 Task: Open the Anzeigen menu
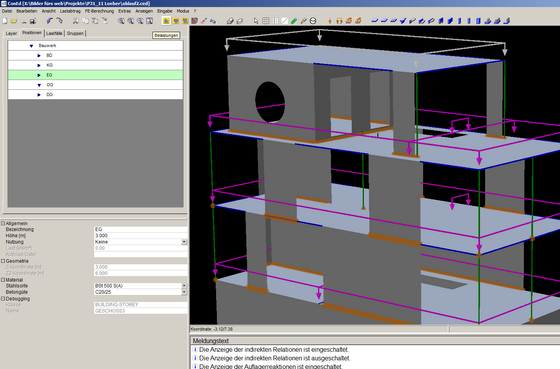coord(144,11)
